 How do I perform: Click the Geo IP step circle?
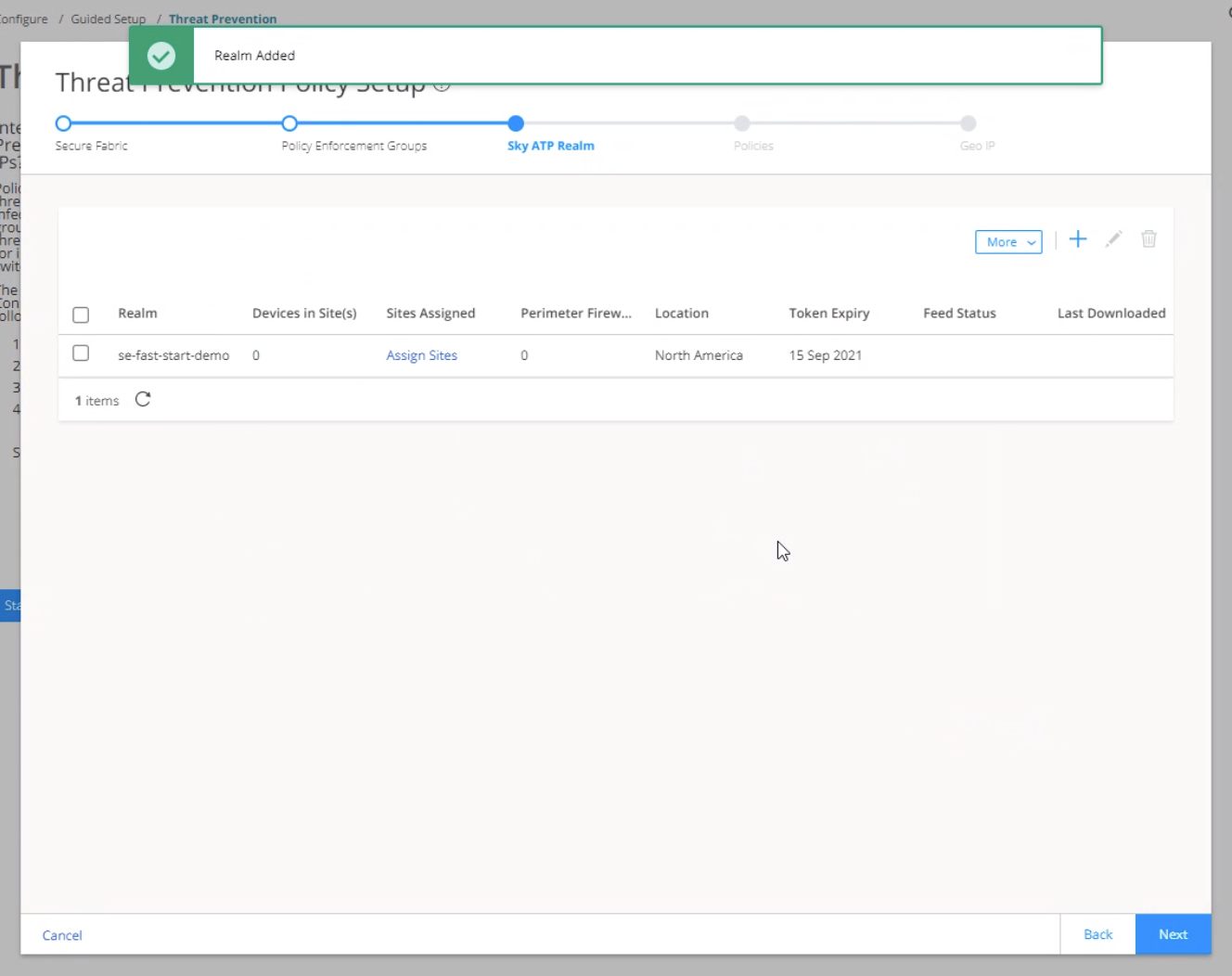point(968,123)
